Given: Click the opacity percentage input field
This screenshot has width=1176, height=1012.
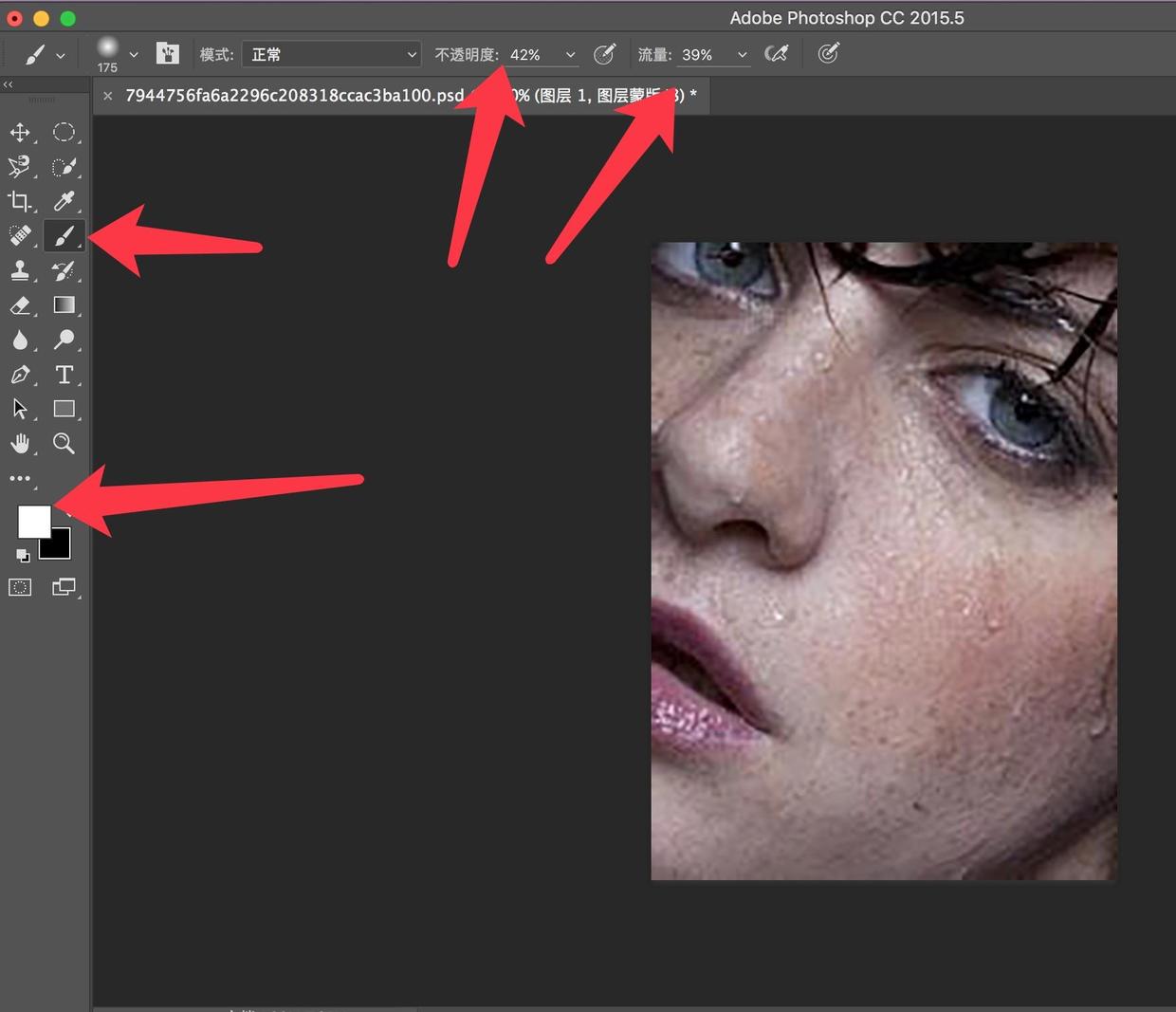Looking at the screenshot, I should tap(529, 55).
